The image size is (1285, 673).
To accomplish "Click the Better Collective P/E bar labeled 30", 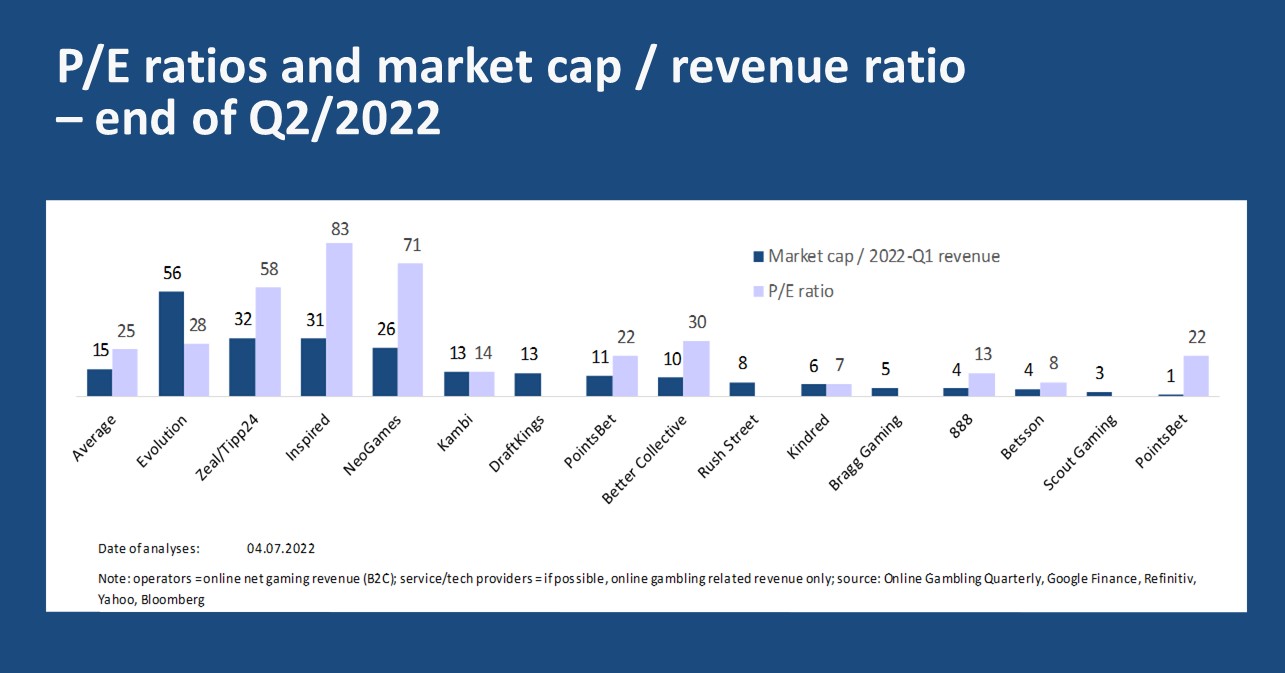I will pos(697,369).
